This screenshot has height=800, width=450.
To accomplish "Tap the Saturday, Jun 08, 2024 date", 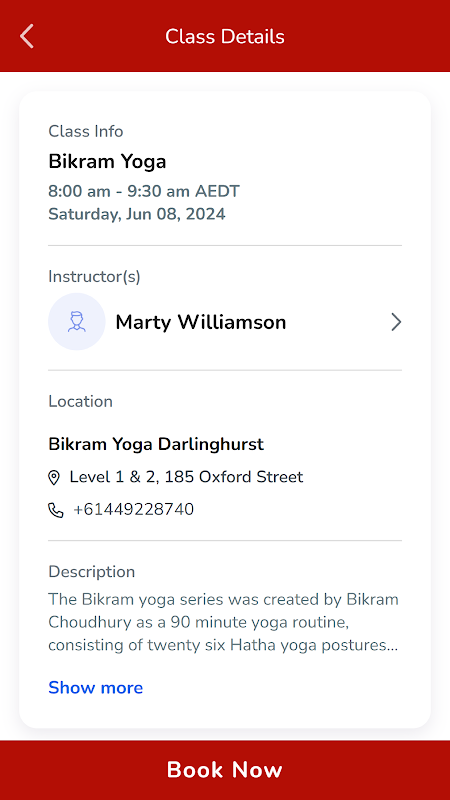I will tap(137, 214).
